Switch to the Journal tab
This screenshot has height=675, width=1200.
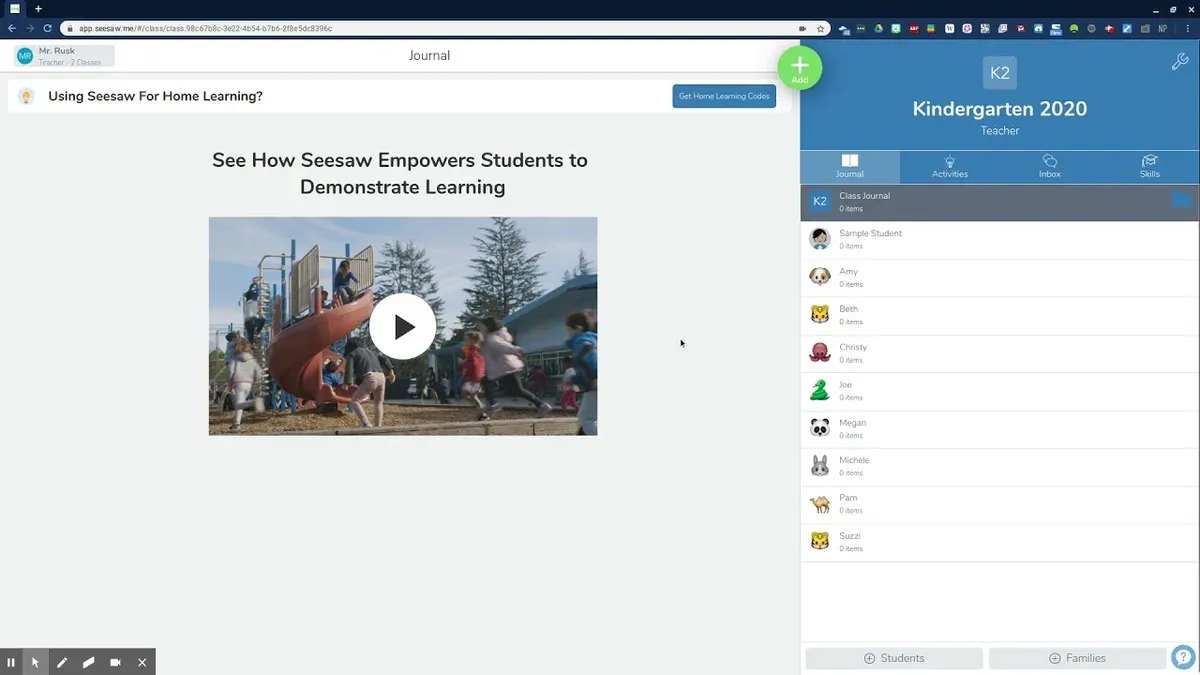(x=850, y=166)
